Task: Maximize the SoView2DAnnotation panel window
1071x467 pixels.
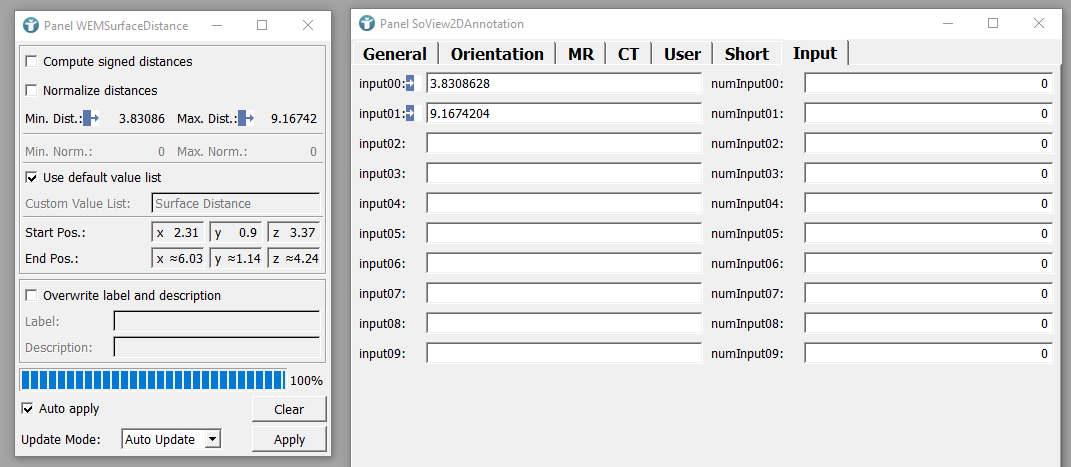Action: coord(993,23)
